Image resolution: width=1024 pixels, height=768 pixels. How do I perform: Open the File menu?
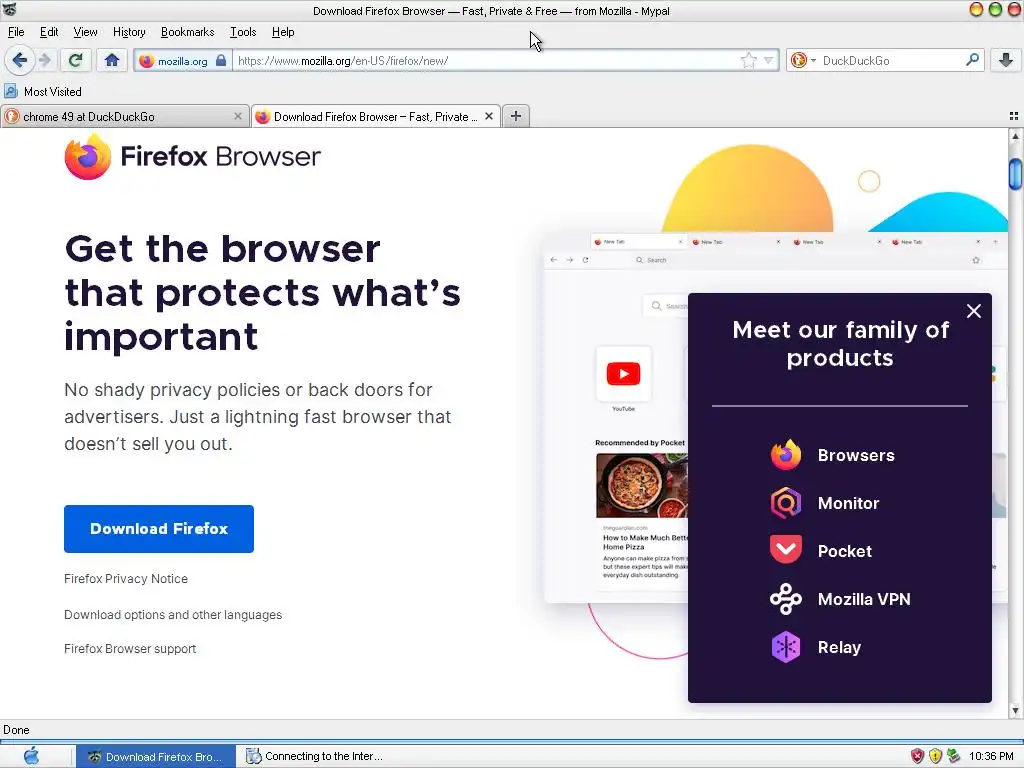pos(16,32)
